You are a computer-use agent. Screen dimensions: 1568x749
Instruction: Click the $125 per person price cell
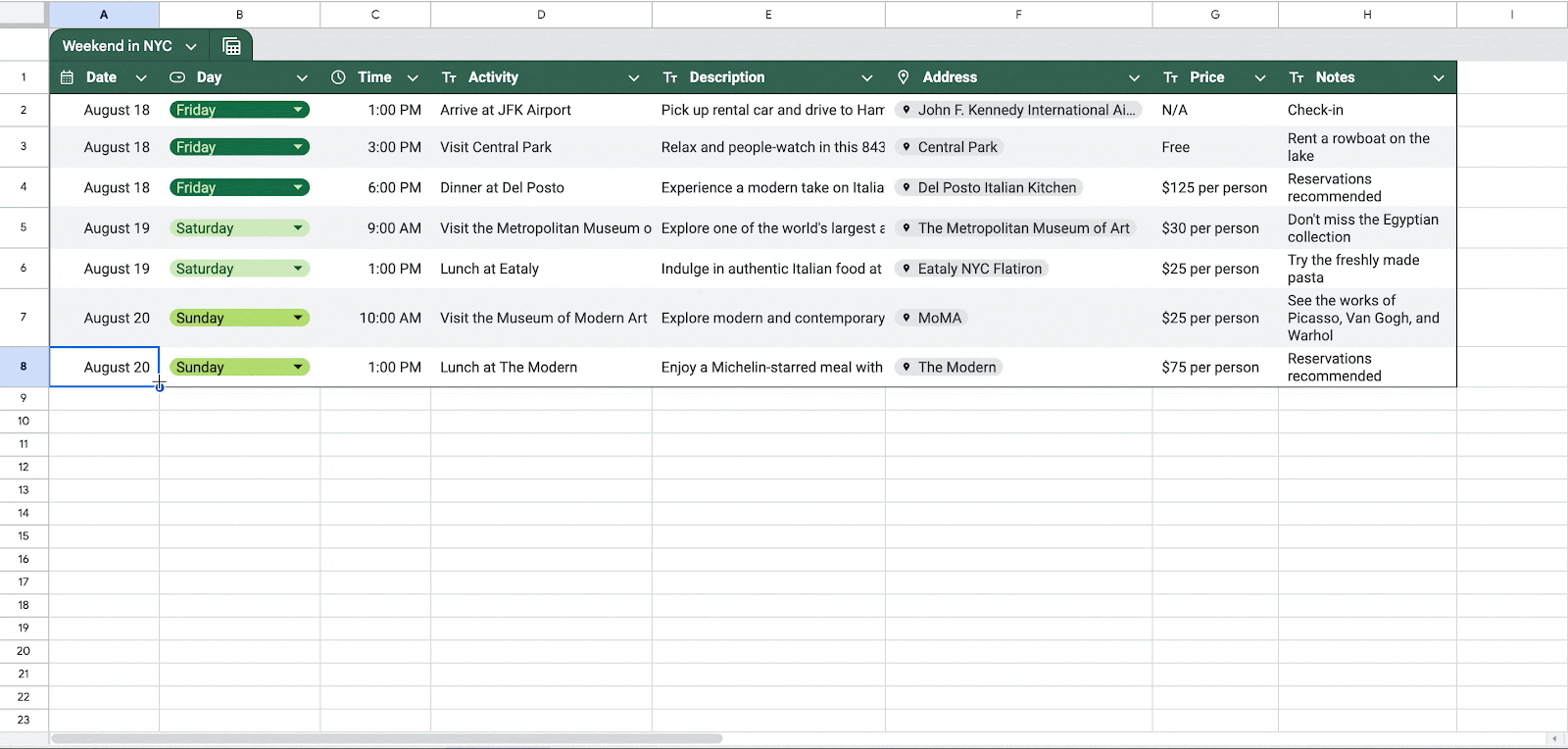[1214, 187]
